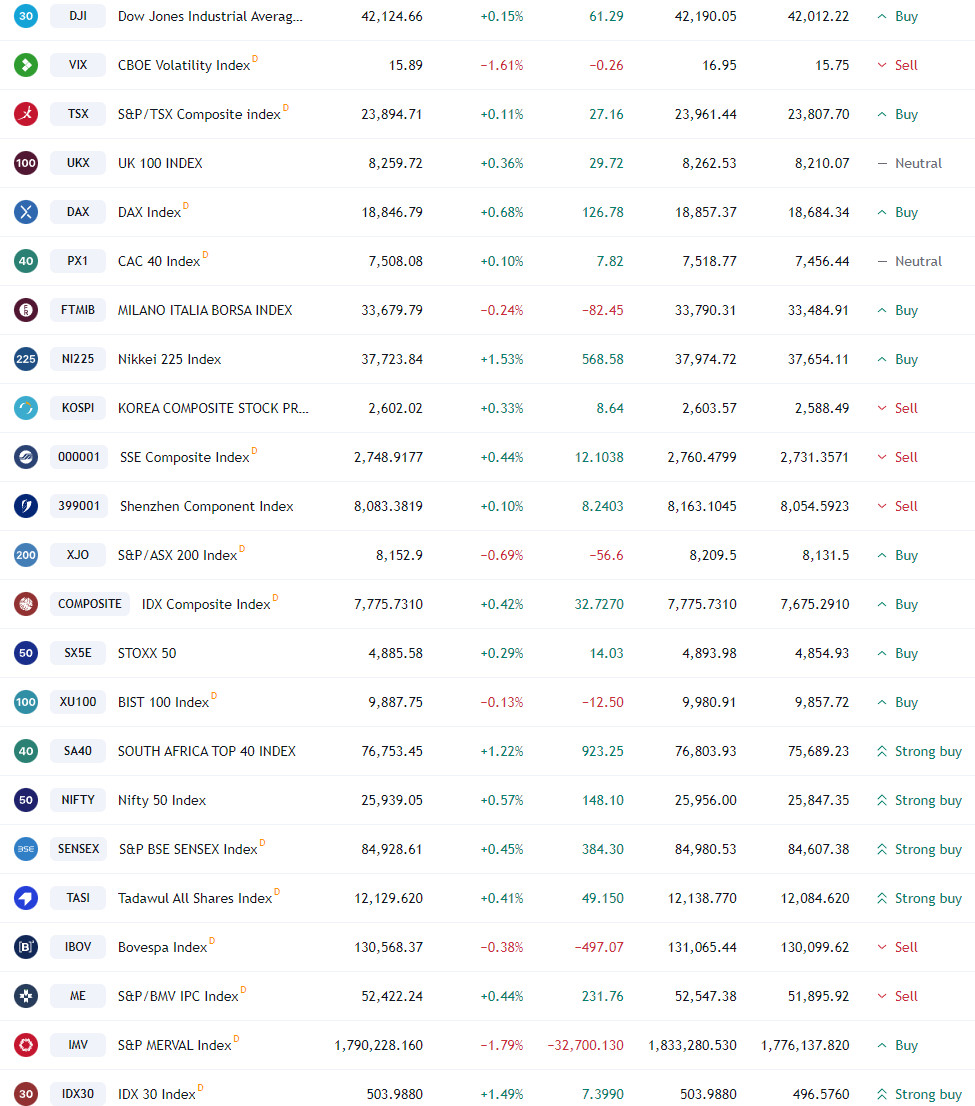Click the ASX 200 logo icon

point(25,555)
